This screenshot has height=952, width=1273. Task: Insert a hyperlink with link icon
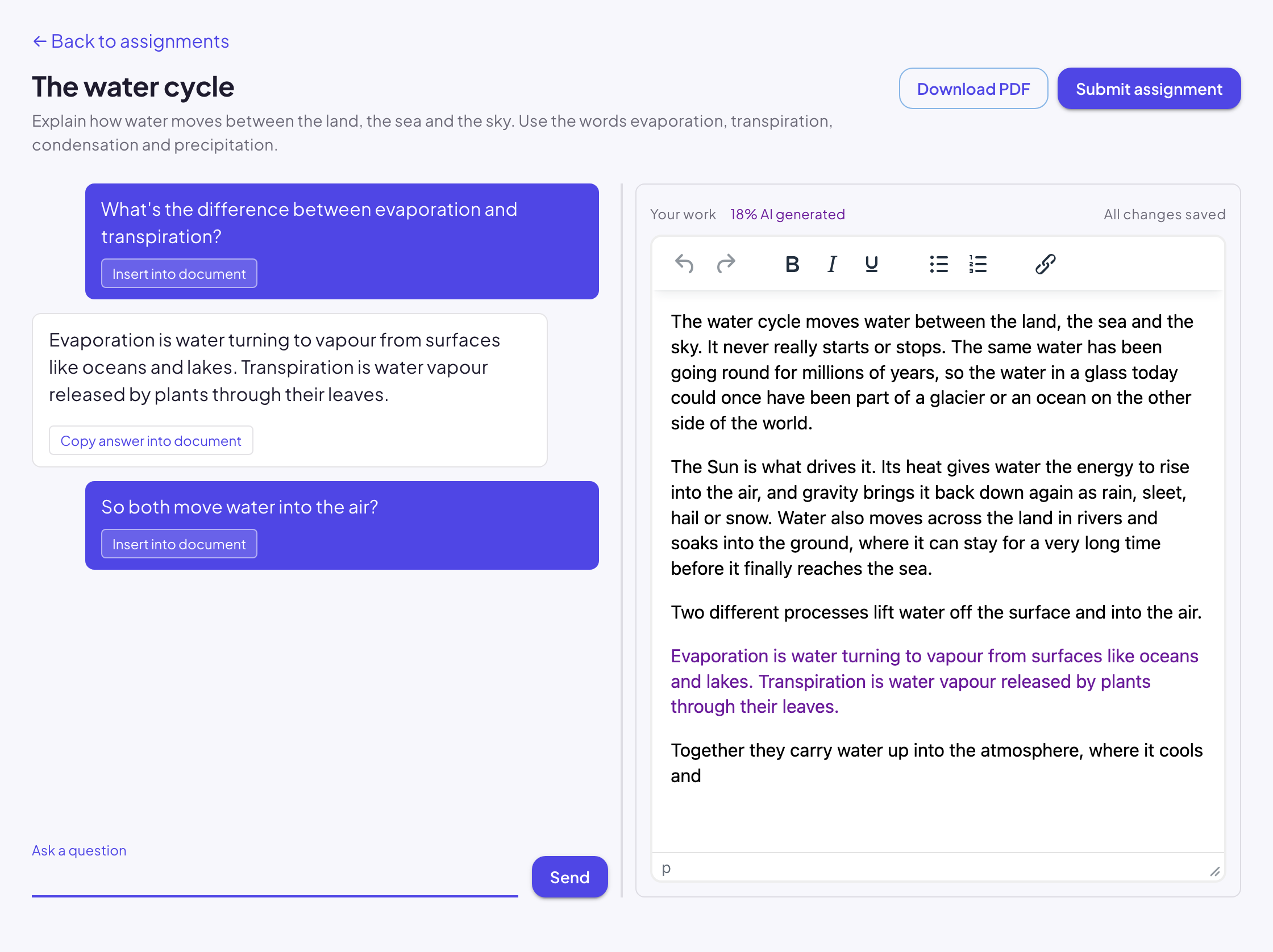tap(1045, 264)
